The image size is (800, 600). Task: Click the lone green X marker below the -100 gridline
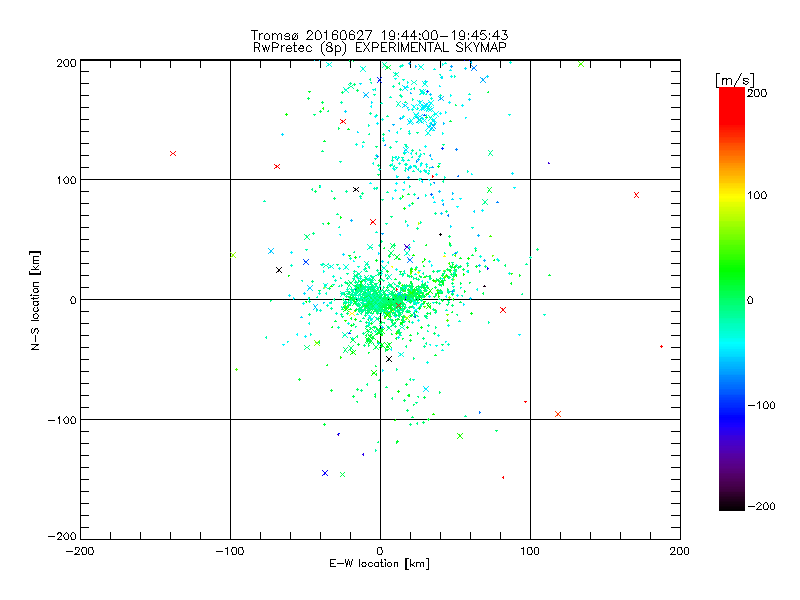[x=460, y=436]
